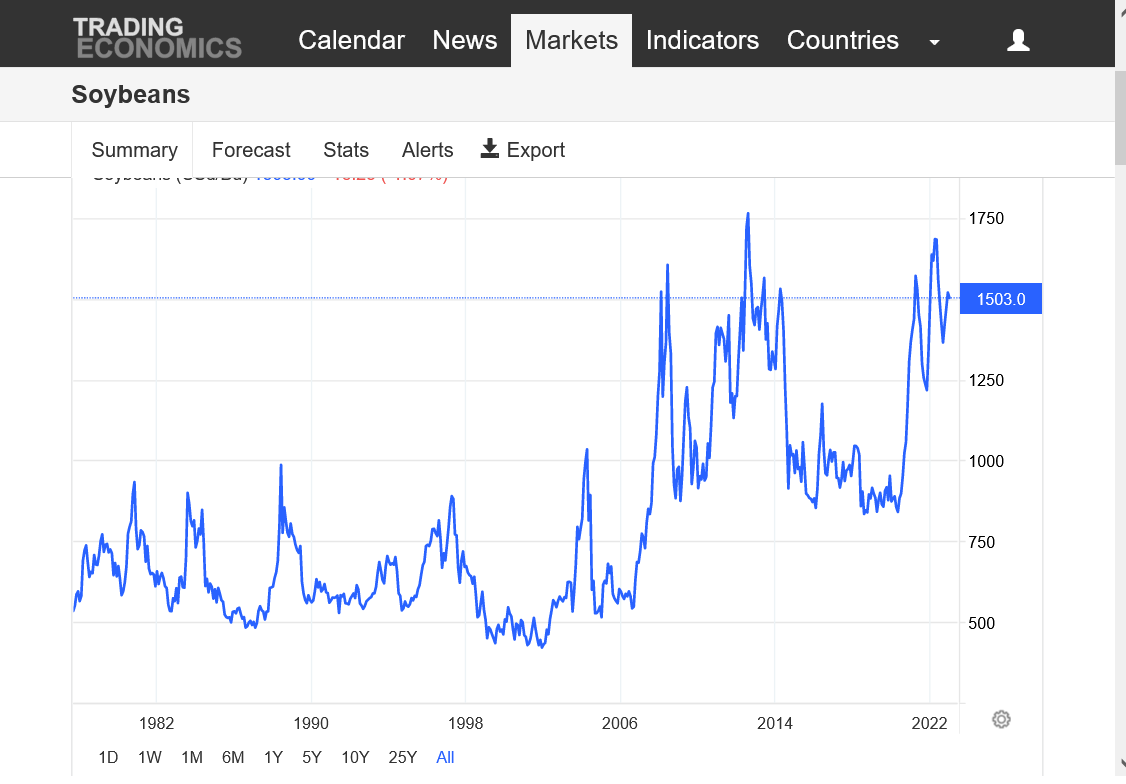This screenshot has height=784, width=1126.
Task: Click the 1000 price axis label
Action: click(x=986, y=462)
